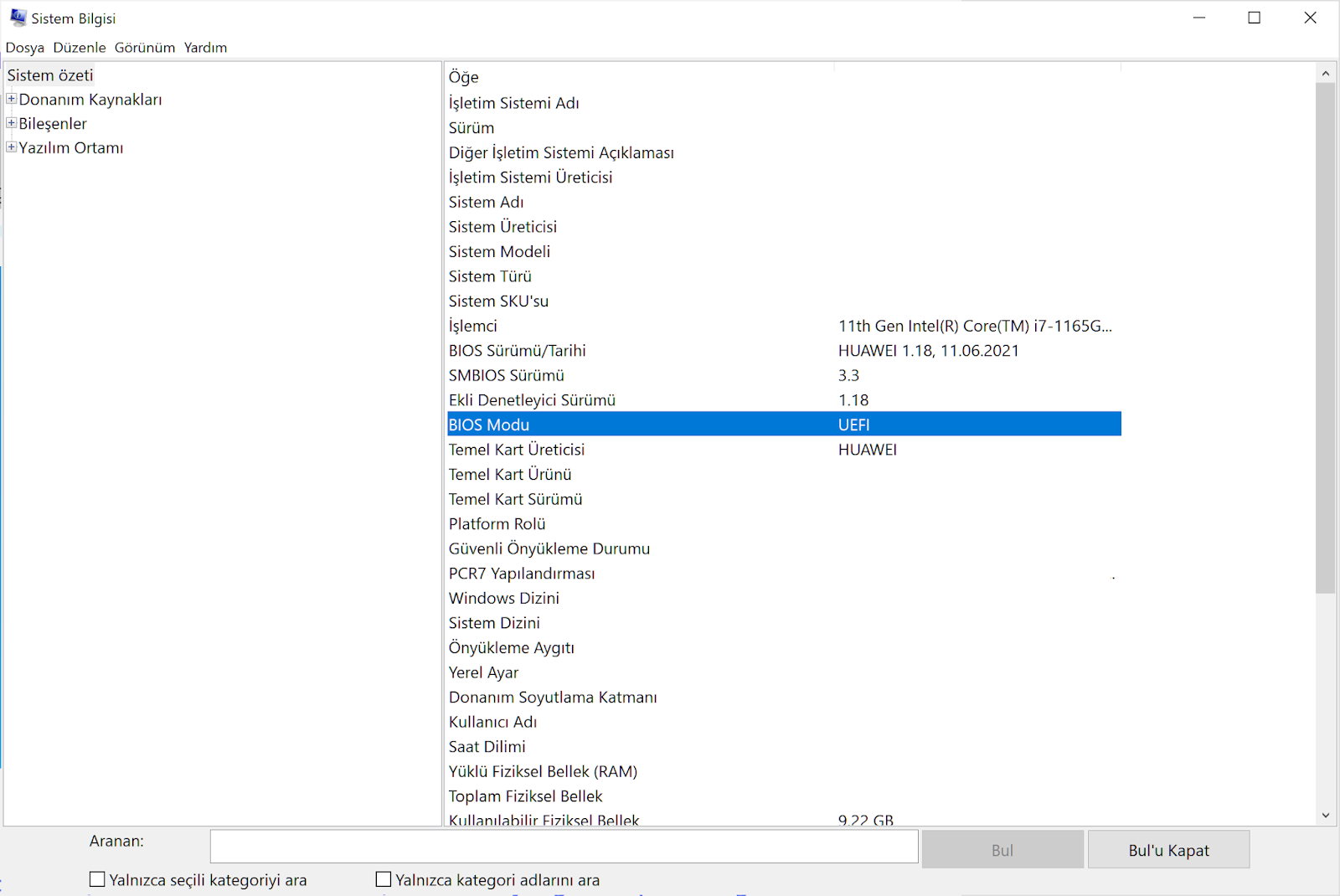Select Güvenli Önyükleme Durumu row
Viewport: 1340px width, 896px height.
tap(785, 548)
